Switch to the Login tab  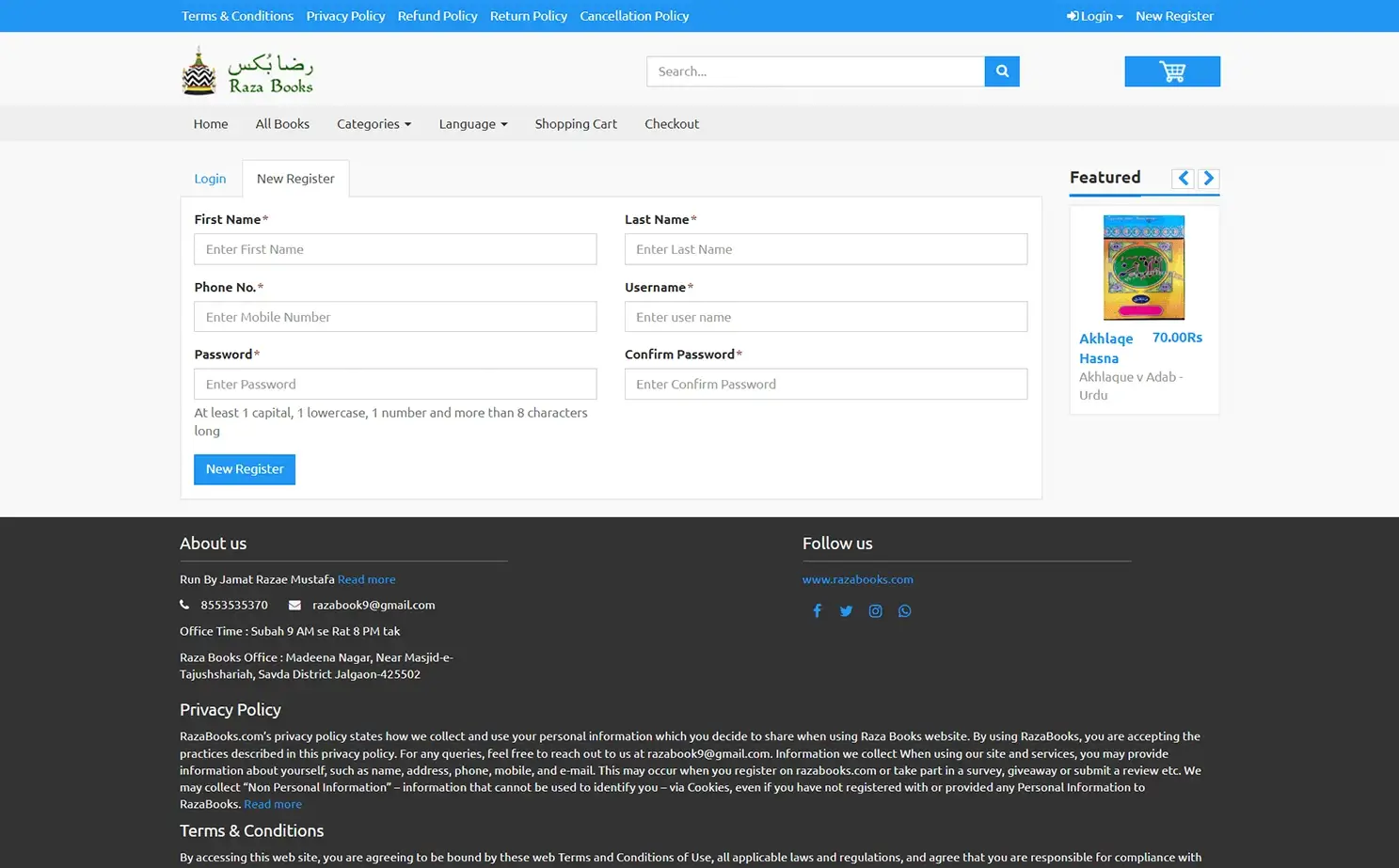(x=210, y=178)
